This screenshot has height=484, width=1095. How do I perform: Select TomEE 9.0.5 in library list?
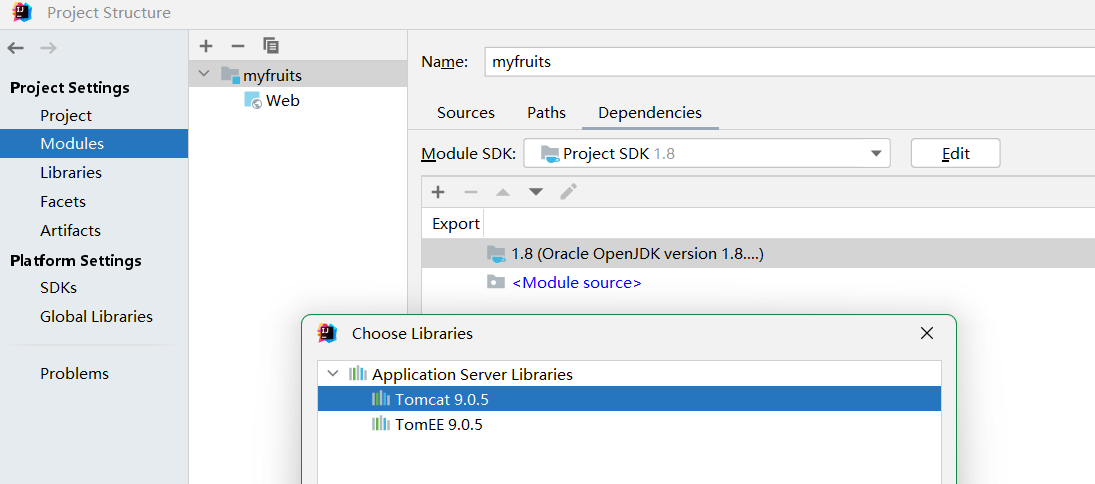click(x=629, y=424)
